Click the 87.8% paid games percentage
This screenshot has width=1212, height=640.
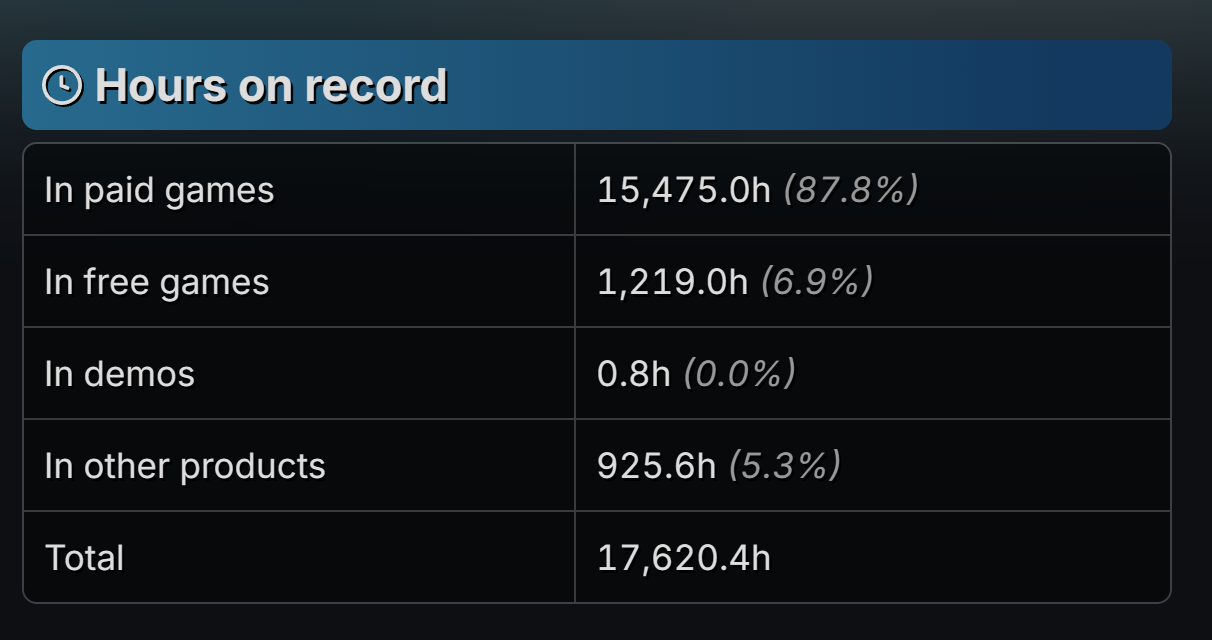coord(850,190)
